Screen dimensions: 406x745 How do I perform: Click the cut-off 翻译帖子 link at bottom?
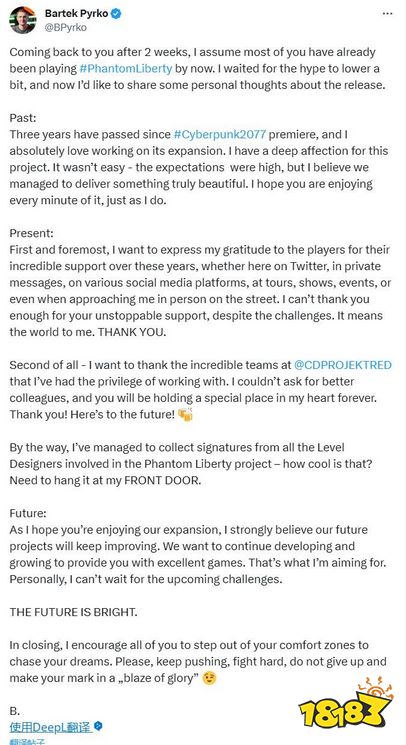[26, 742]
